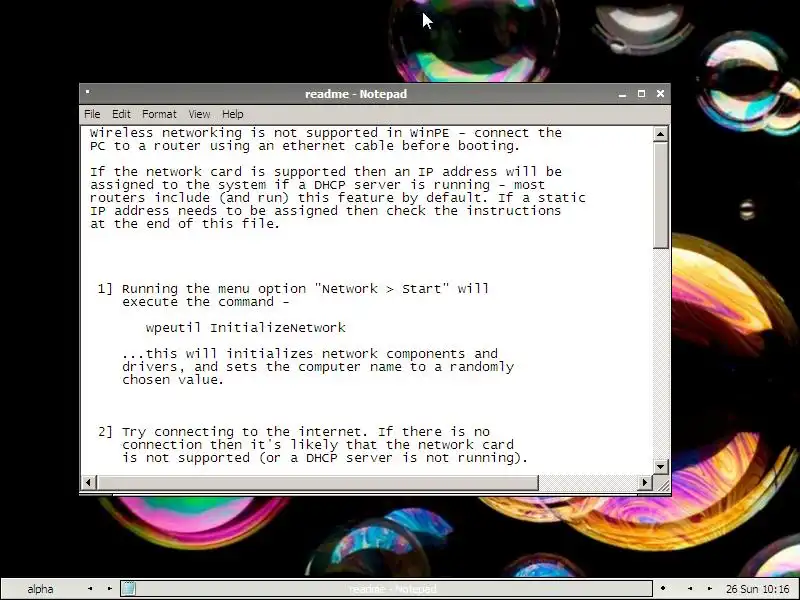Click the text '"Network > Start"'
Viewport: 800px width, 600px height.
[382, 289]
